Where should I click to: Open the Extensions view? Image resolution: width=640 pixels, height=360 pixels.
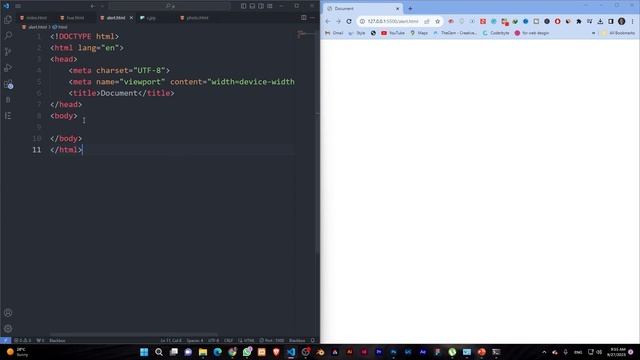pyautogui.click(x=8, y=84)
